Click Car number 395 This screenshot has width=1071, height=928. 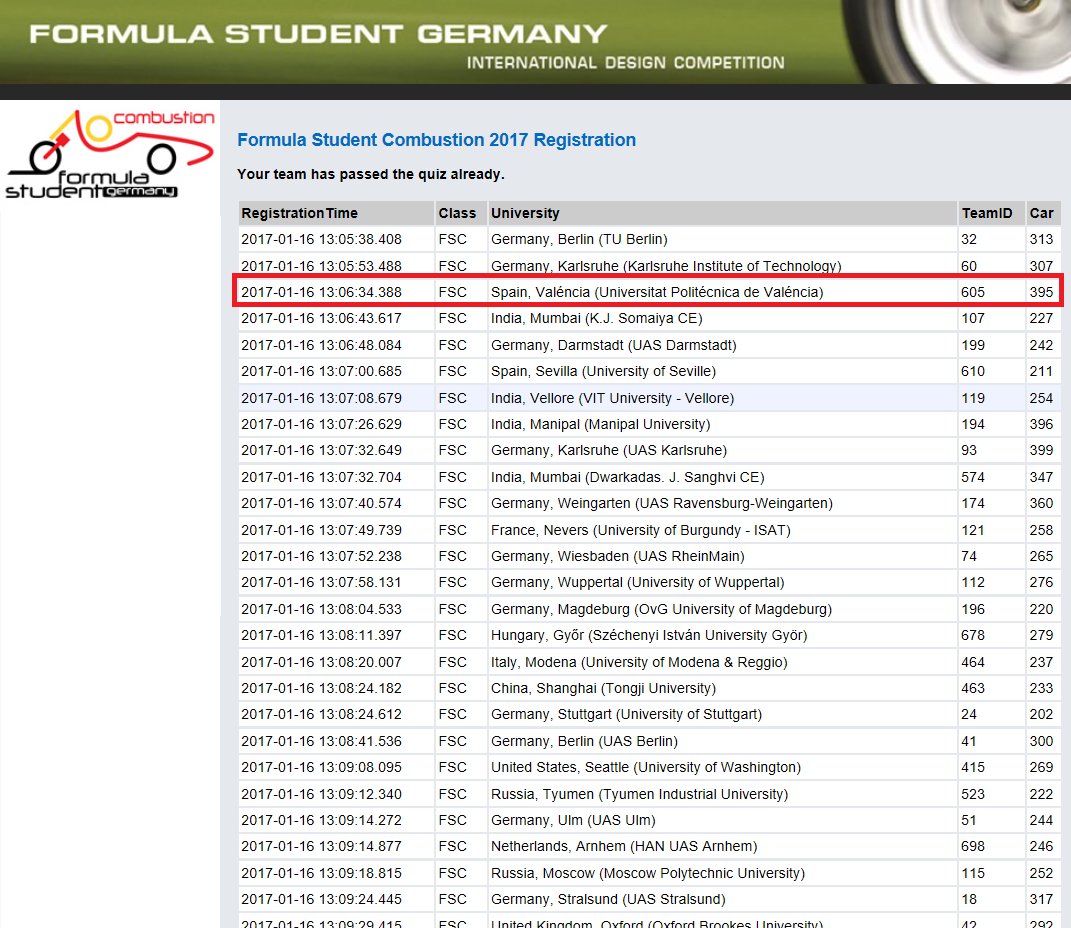click(x=1041, y=292)
